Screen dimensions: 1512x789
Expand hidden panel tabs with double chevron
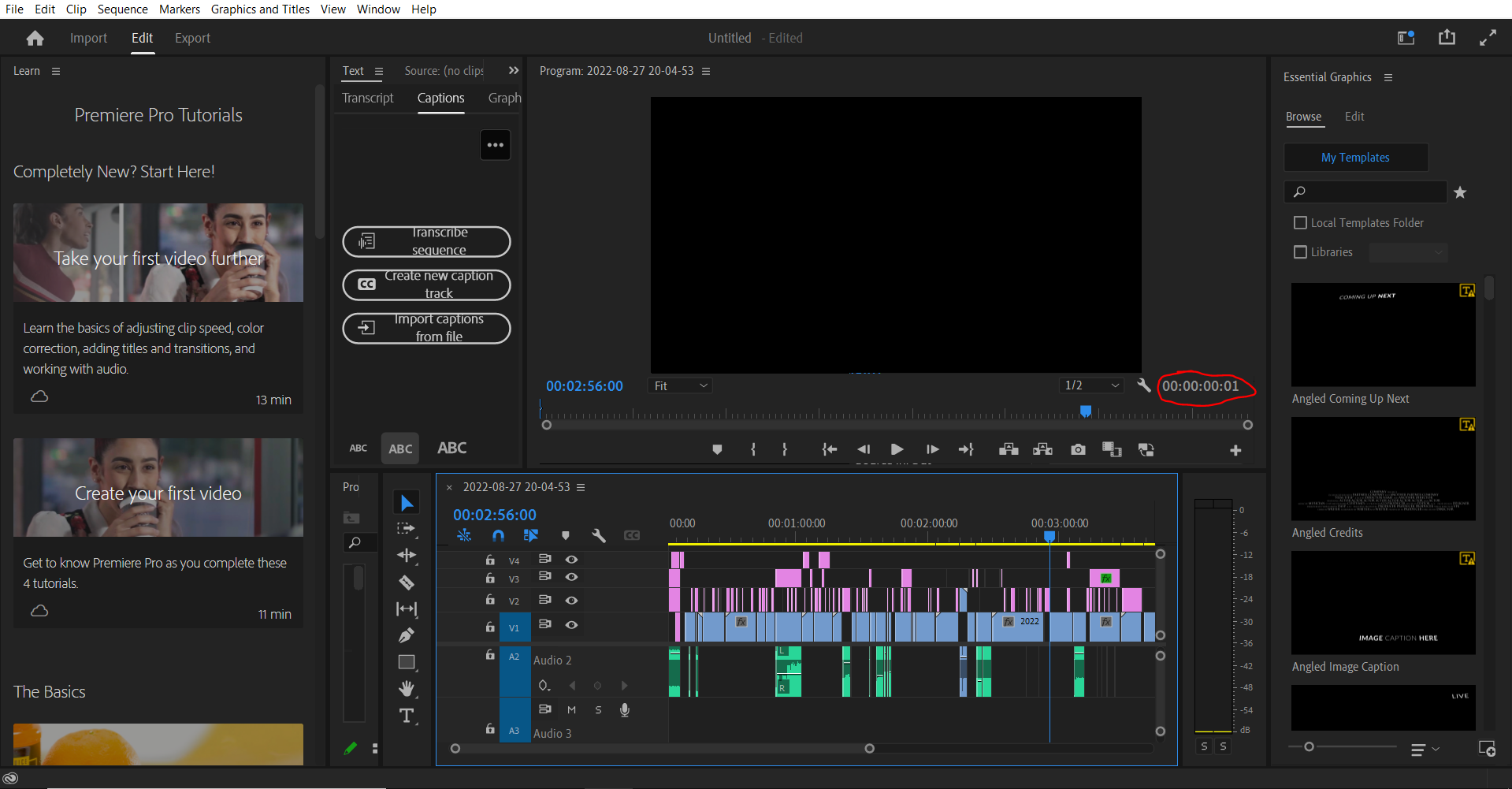[x=514, y=70]
